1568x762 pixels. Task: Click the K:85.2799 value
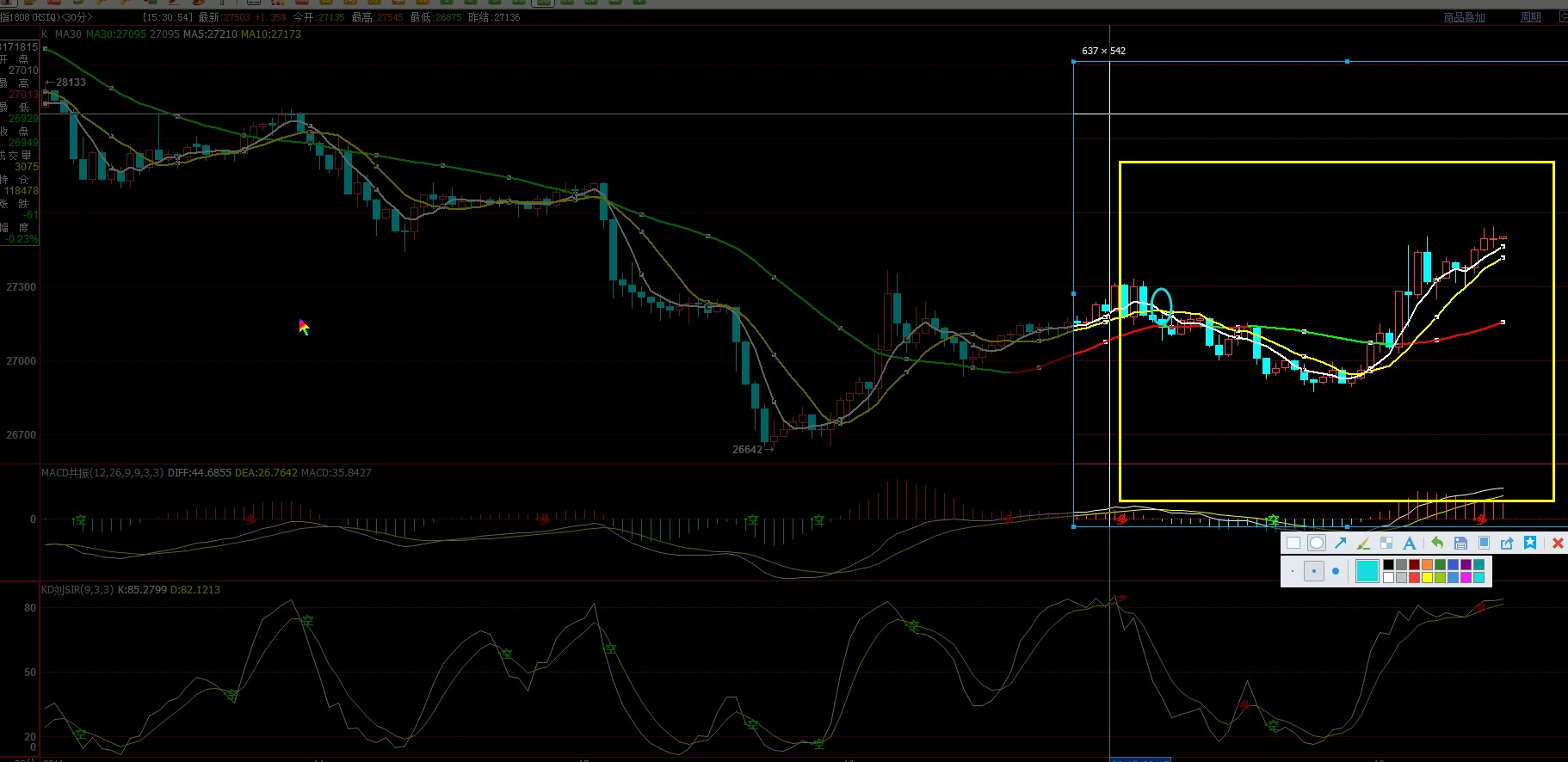click(x=142, y=590)
